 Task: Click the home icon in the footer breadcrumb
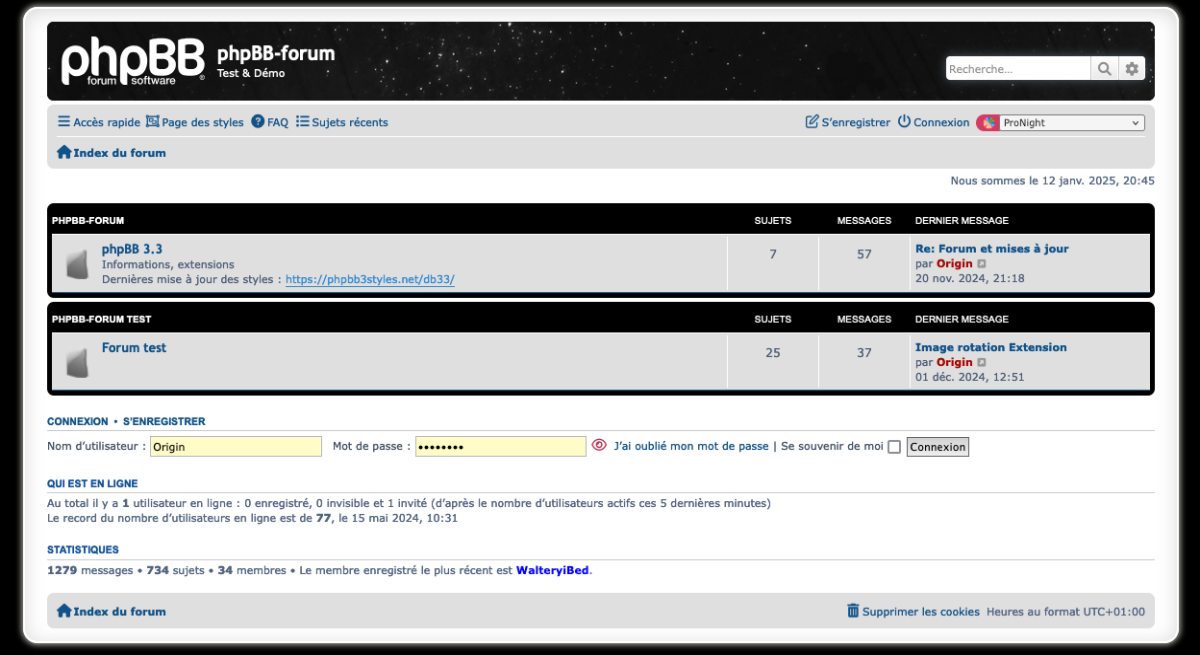[64, 611]
